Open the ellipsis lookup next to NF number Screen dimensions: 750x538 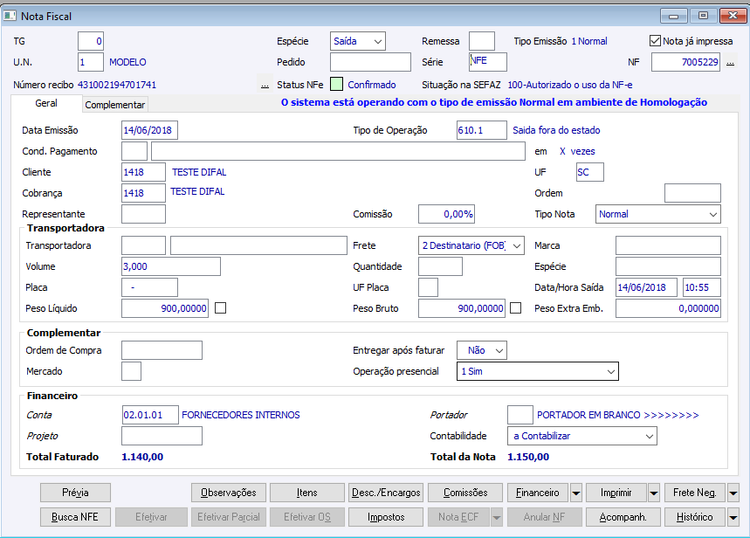click(x=730, y=63)
